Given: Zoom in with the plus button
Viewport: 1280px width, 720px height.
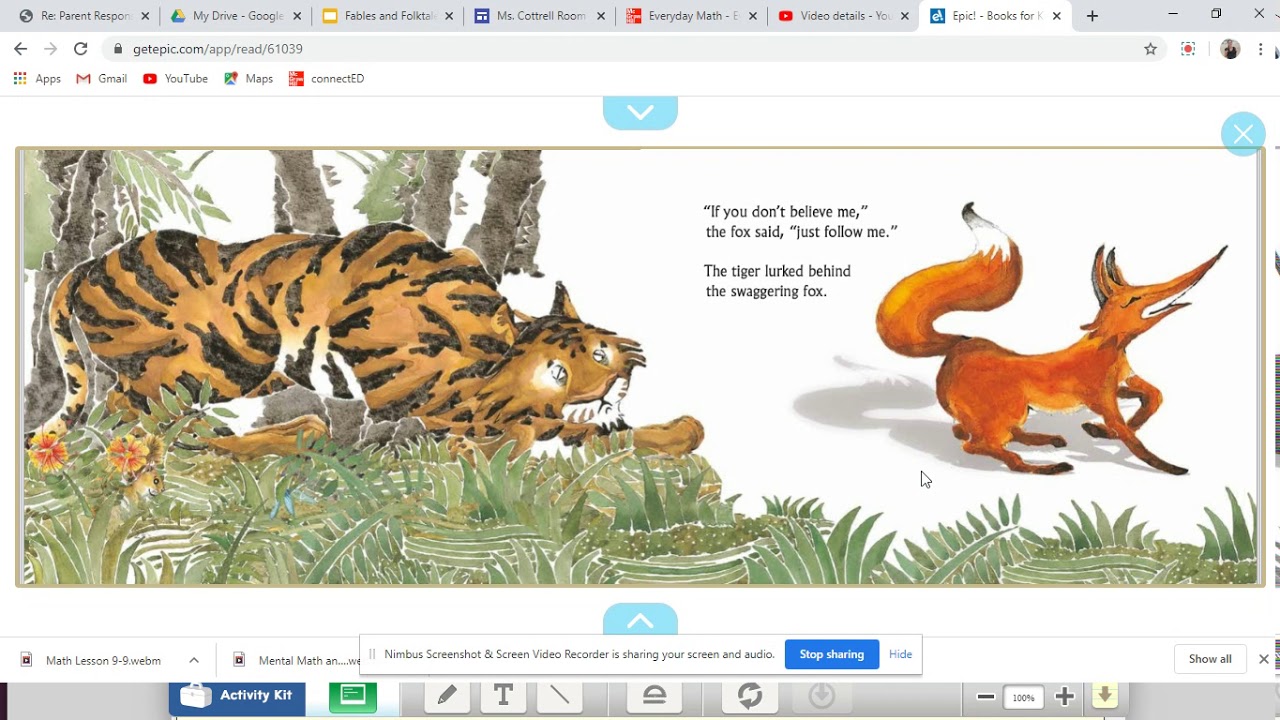Looking at the screenshot, I should [x=1064, y=697].
